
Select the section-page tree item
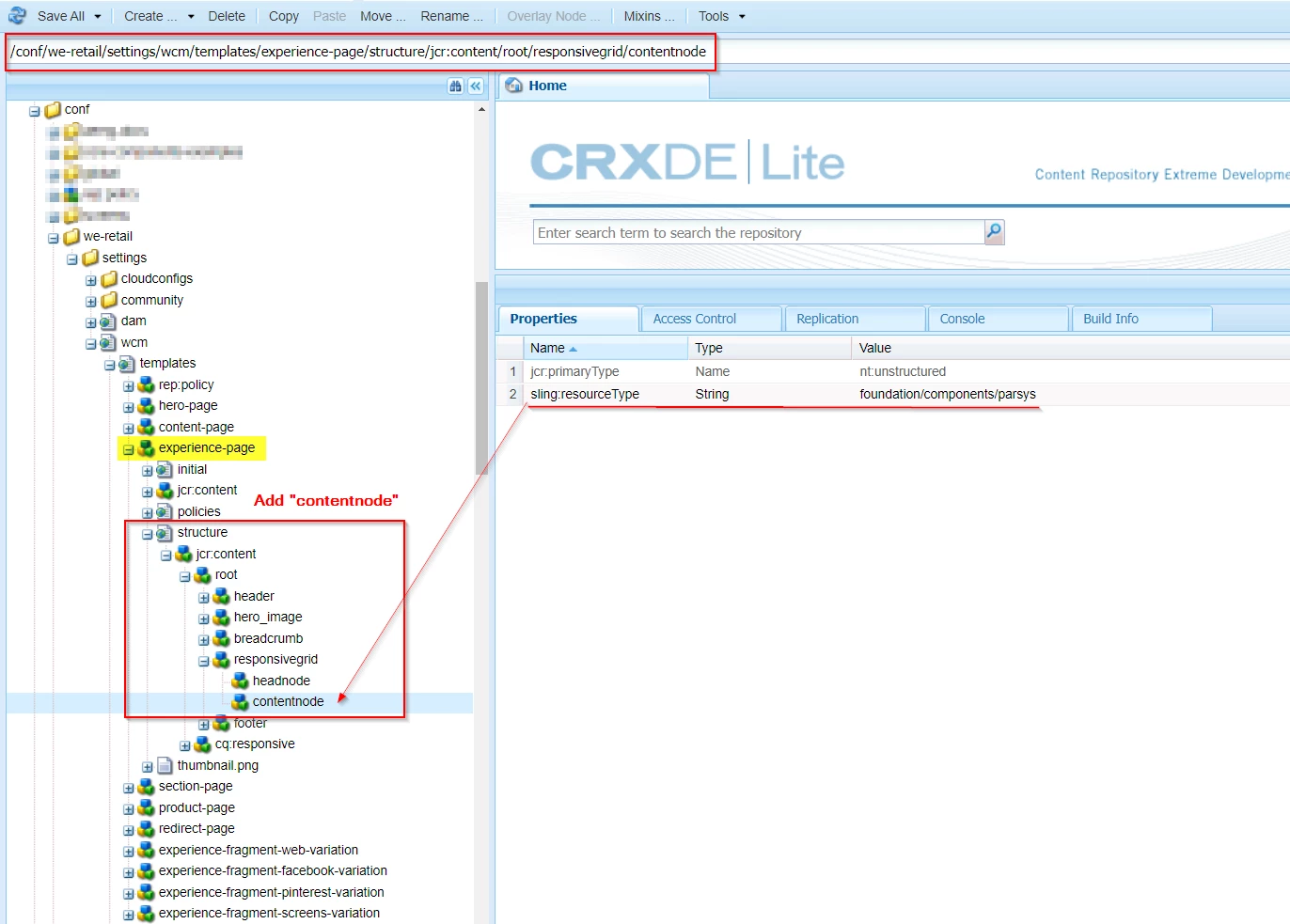[196, 786]
